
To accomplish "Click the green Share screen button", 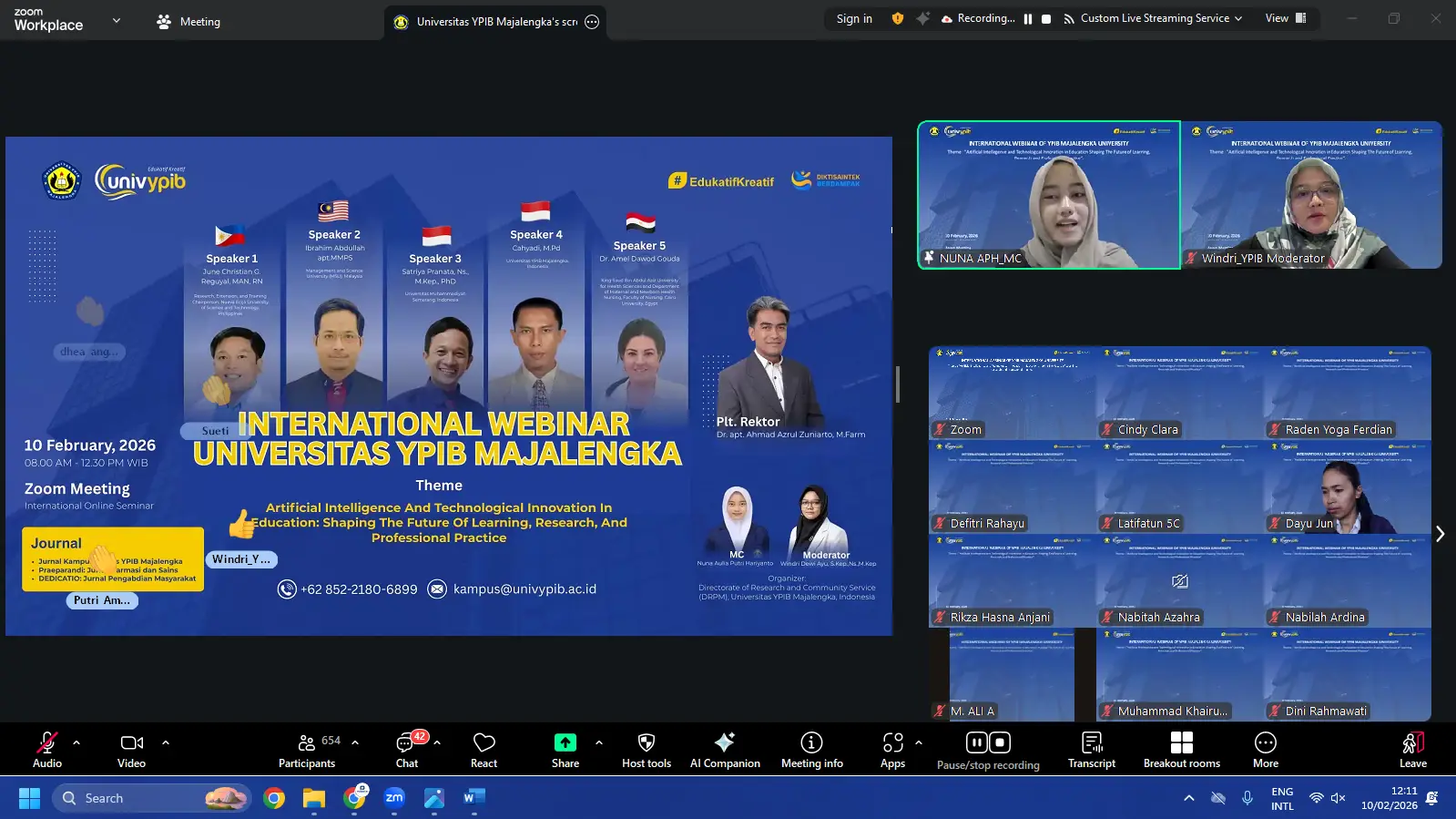I will [x=565, y=750].
